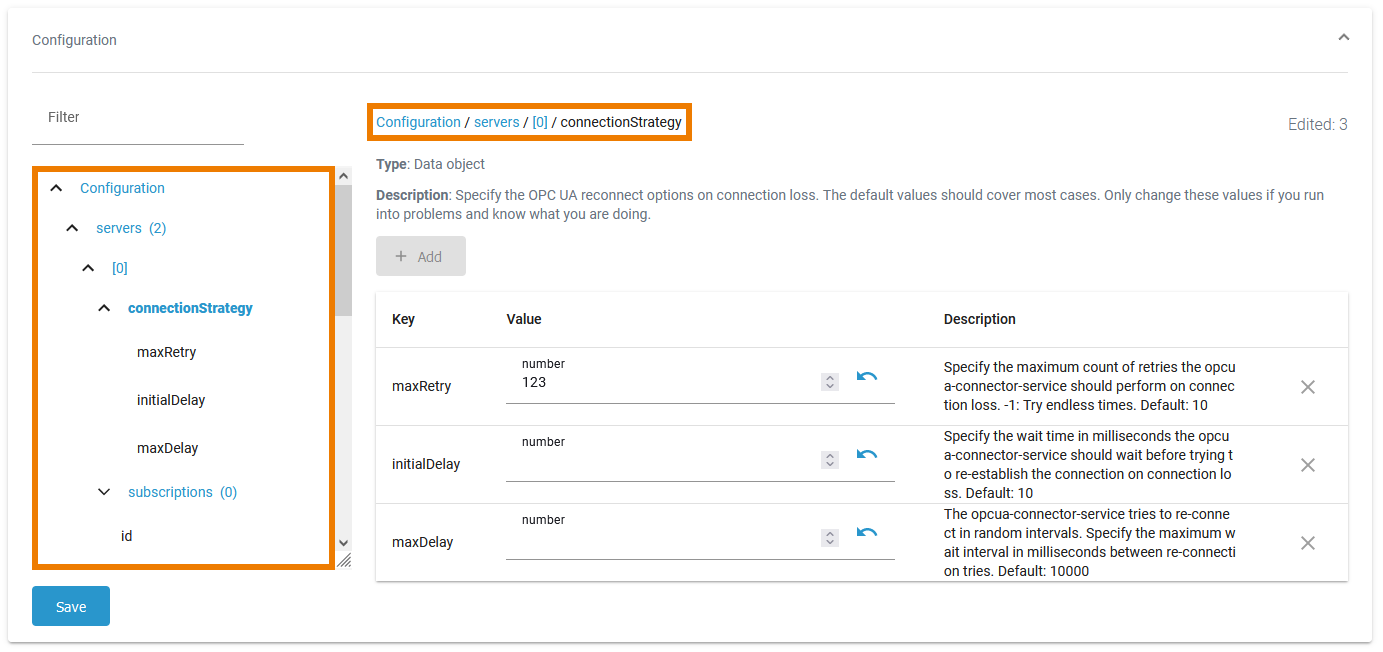Collapse the Configuration tree node

pos(57,188)
